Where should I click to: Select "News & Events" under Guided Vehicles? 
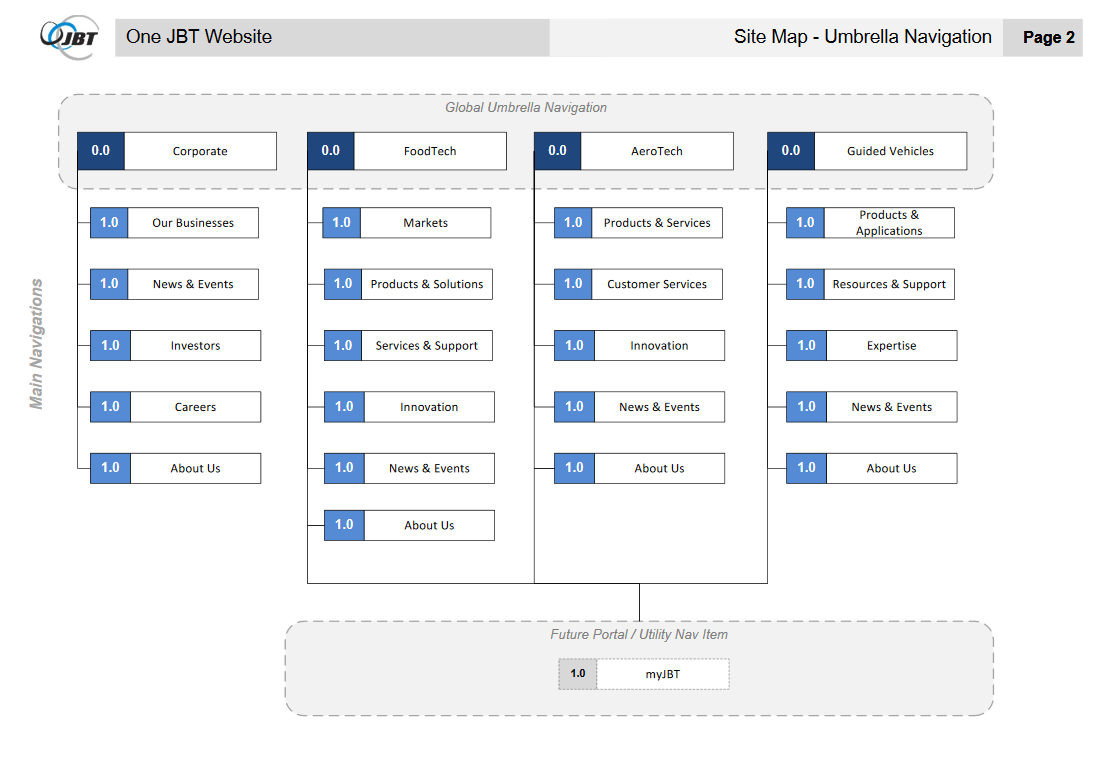point(872,407)
